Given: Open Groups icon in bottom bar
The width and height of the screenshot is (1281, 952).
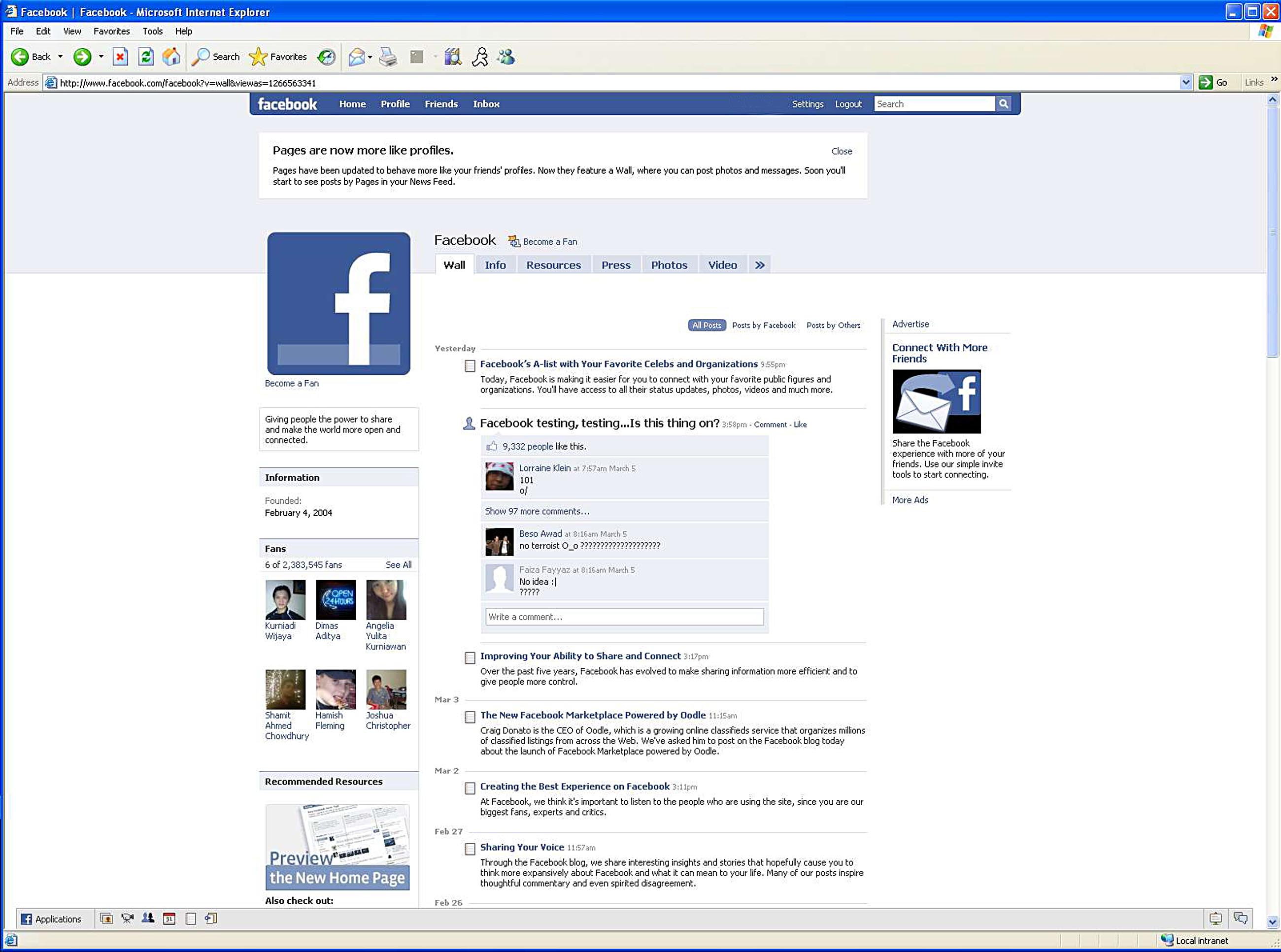Looking at the screenshot, I should 148,919.
